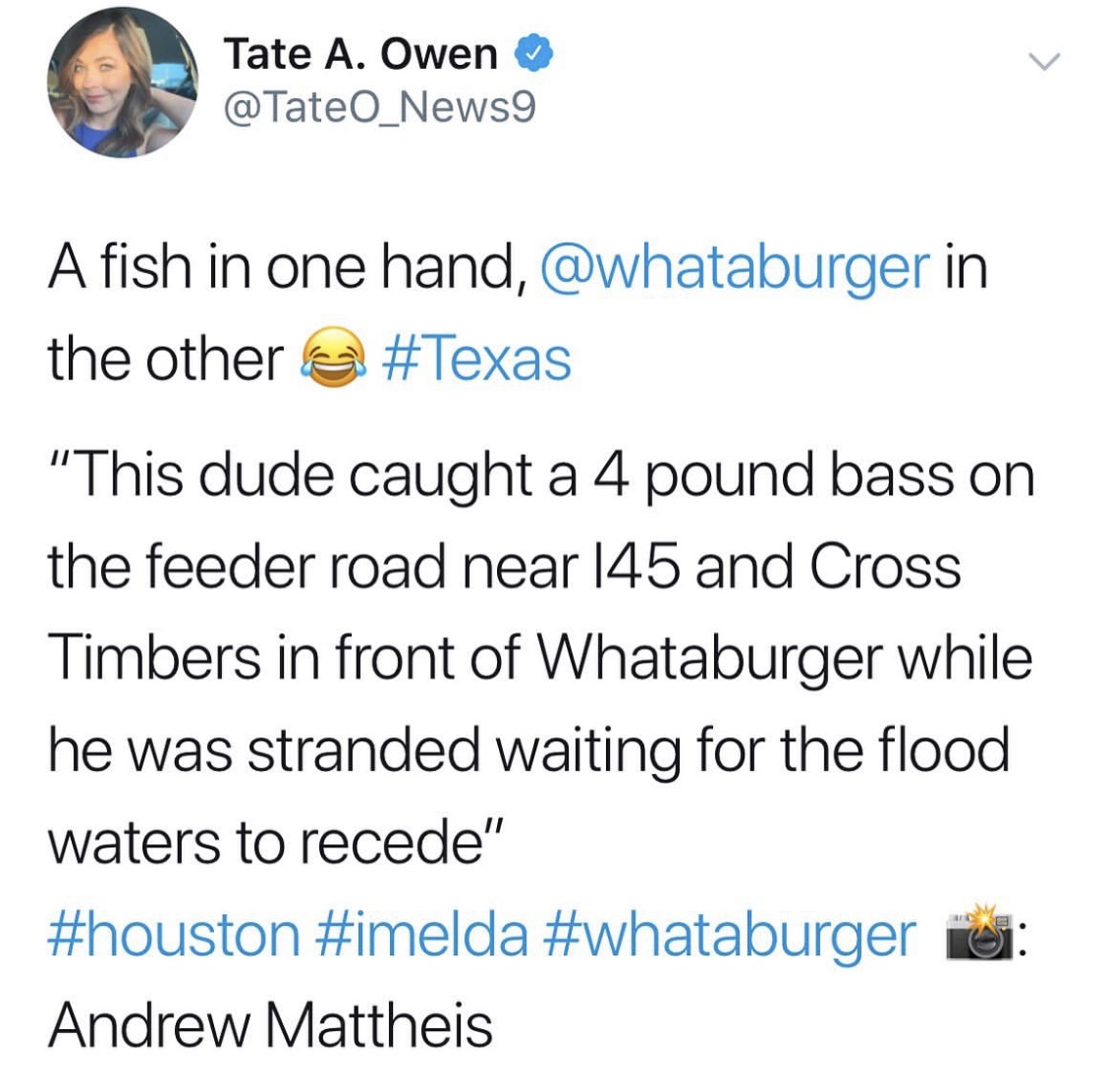The image size is (1105, 1092).
Task: Open the #imelda hashtag
Action: click(422, 936)
